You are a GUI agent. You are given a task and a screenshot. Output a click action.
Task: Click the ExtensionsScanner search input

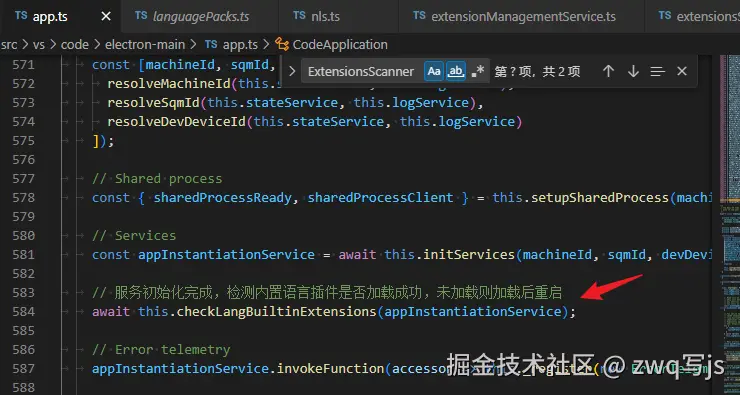[x=361, y=72]
